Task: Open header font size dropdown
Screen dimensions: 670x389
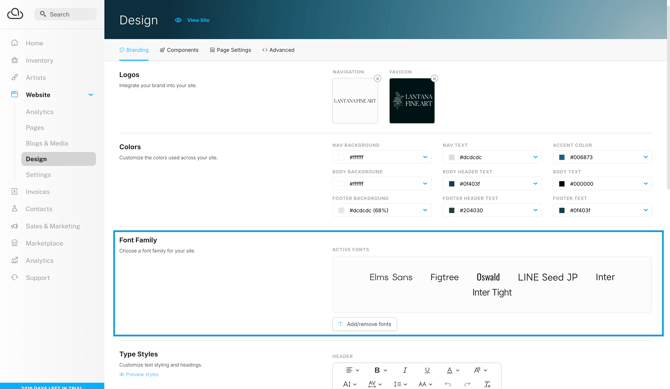Action: click(x=350, y=384)
